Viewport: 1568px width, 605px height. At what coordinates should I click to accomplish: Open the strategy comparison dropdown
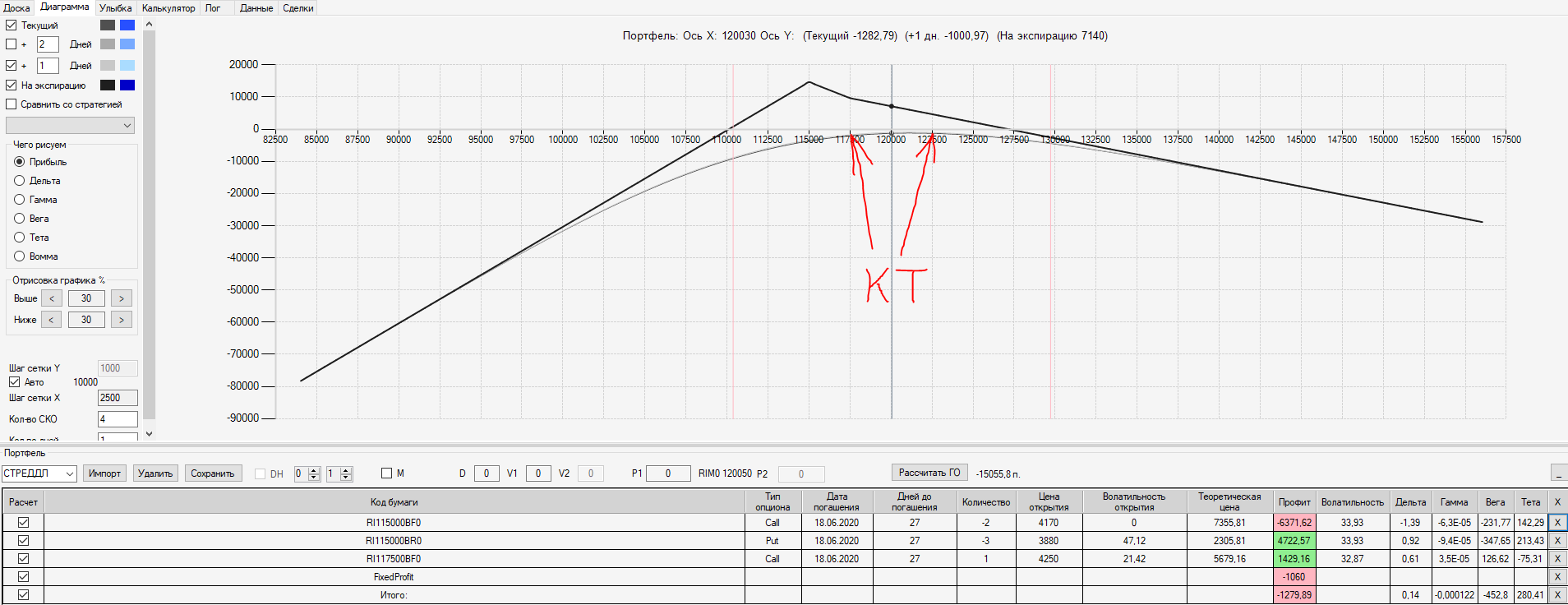[70, 126]
